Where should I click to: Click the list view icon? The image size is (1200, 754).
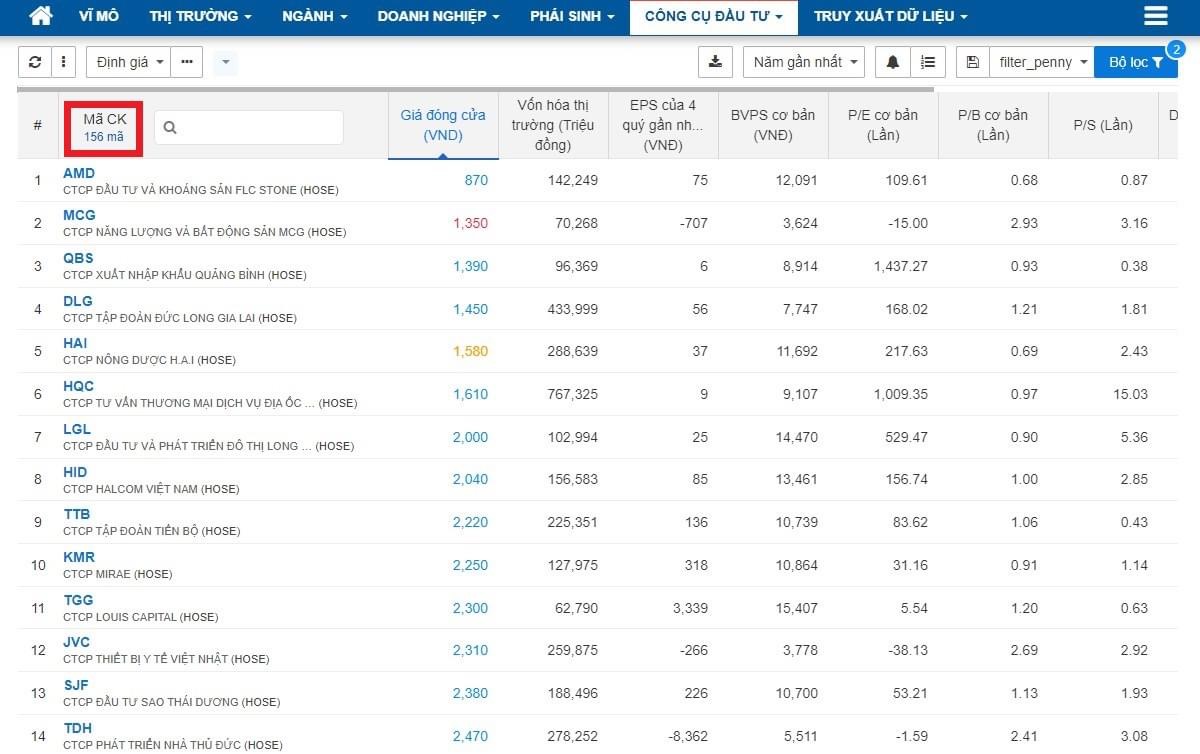click(928, 62)
